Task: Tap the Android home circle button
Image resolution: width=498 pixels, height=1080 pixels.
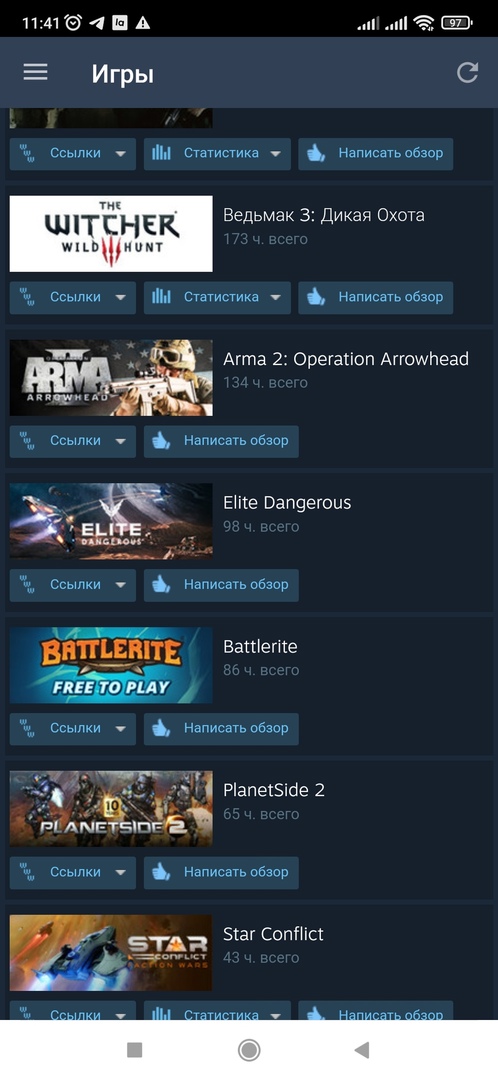Action: tap(249, 1050)
